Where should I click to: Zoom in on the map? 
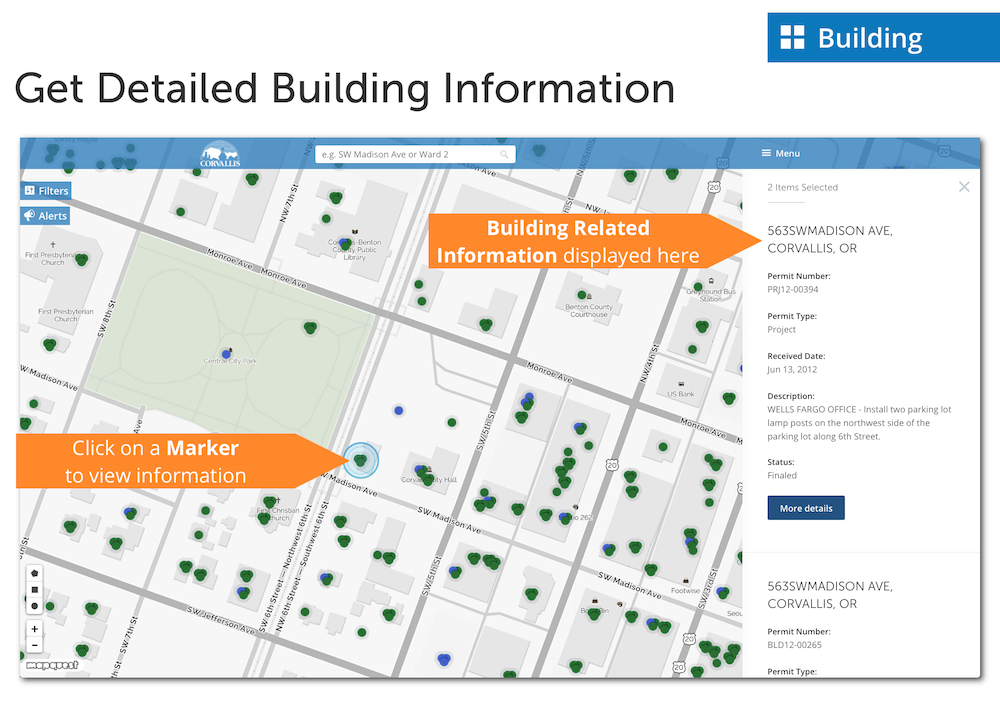click(x=34, y=629)
